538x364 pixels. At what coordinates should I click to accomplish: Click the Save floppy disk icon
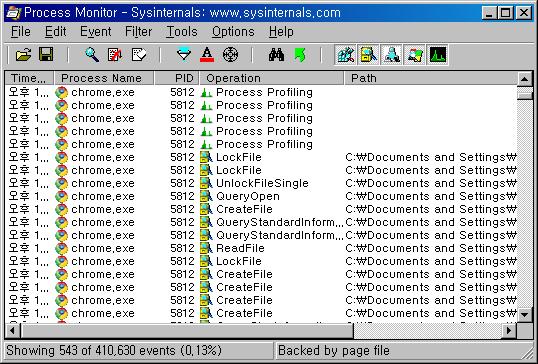point(46,55)
